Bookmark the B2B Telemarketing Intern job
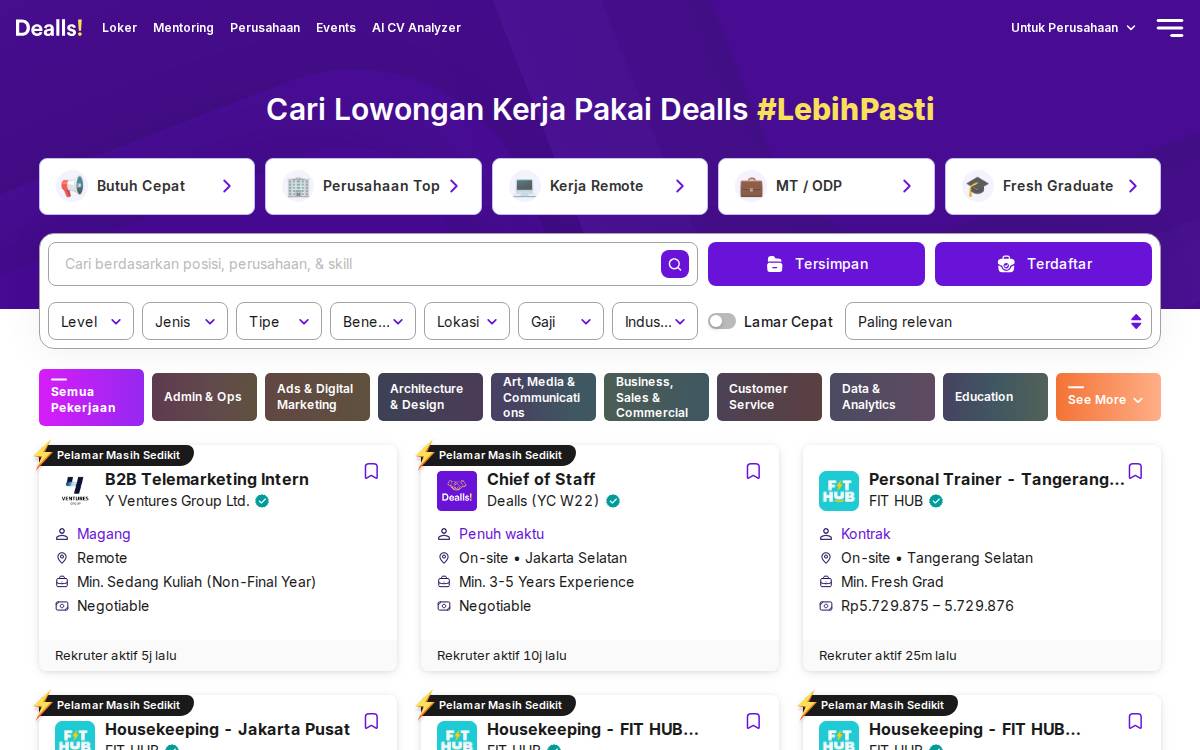Image resolution: width=1200 pixels, height=750 pixels. click(x=371, y=471)
